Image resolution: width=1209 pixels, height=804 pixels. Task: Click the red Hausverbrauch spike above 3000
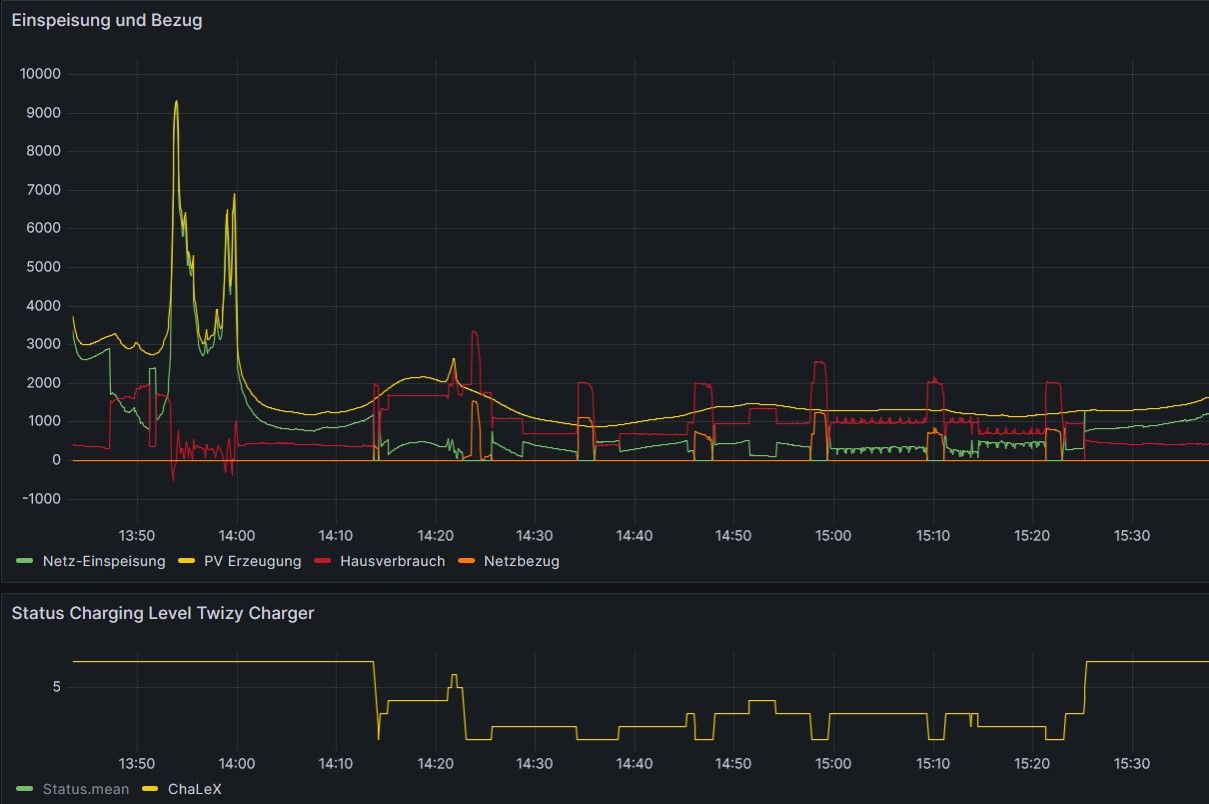(474, 332)
